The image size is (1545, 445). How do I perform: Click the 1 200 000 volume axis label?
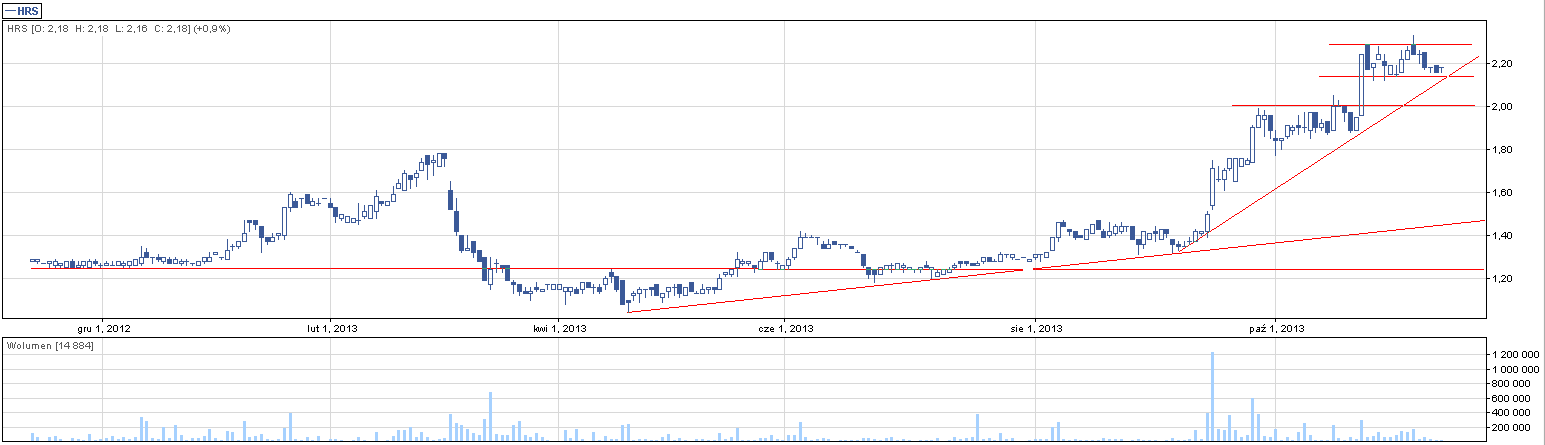coord(1516,355)
